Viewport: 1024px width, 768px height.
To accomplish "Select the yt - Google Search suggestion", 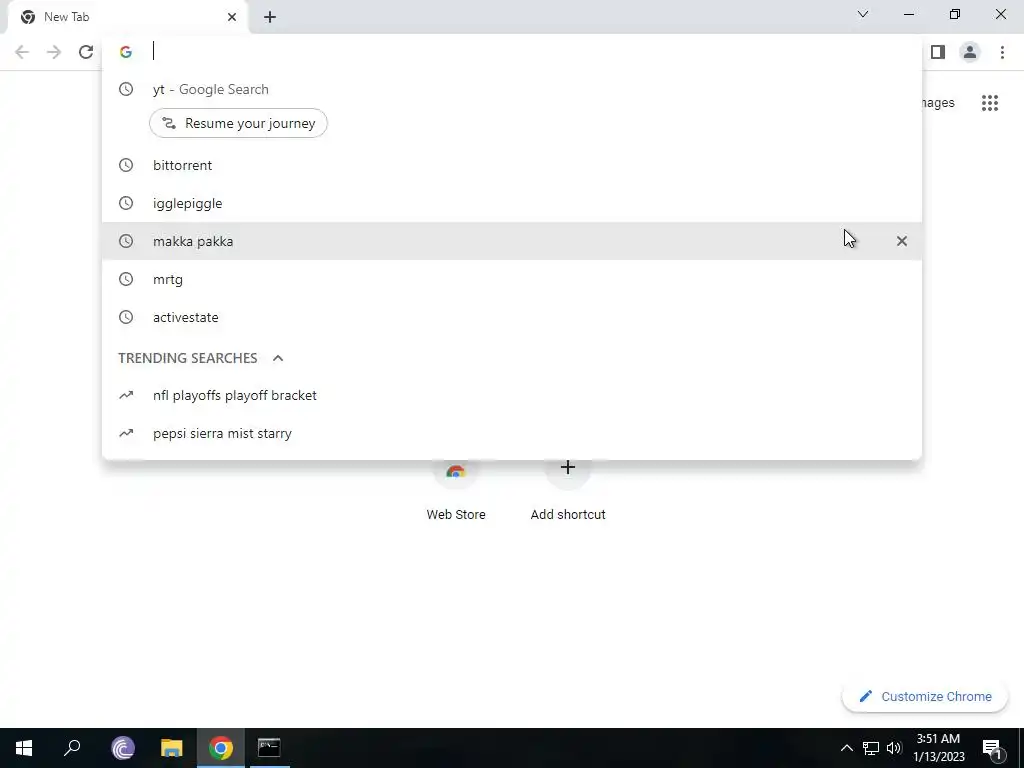I will [512, 89].
